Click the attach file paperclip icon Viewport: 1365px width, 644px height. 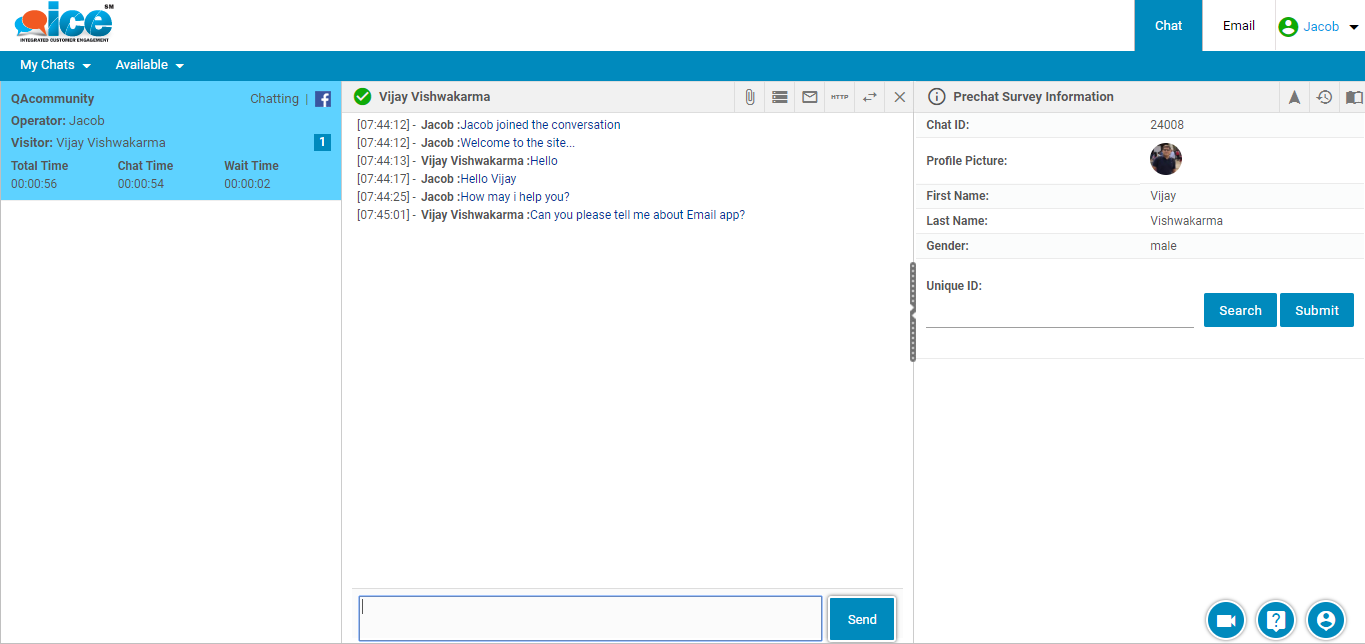749,97
